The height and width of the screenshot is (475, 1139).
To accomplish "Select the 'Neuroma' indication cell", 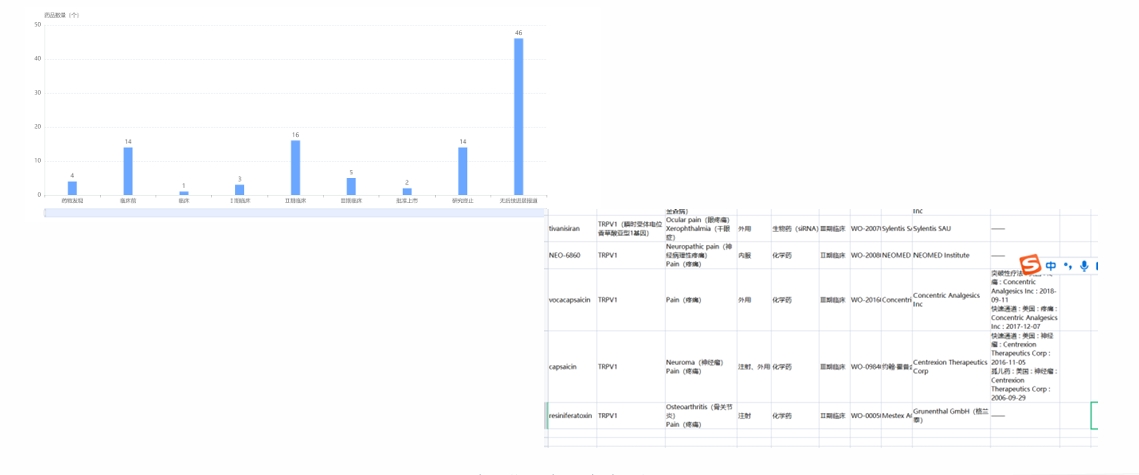I will click(x=700, y=367).
